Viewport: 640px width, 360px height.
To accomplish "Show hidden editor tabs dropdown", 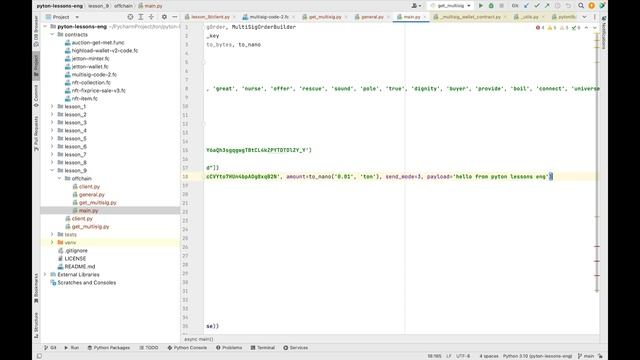I will point(584,17).
